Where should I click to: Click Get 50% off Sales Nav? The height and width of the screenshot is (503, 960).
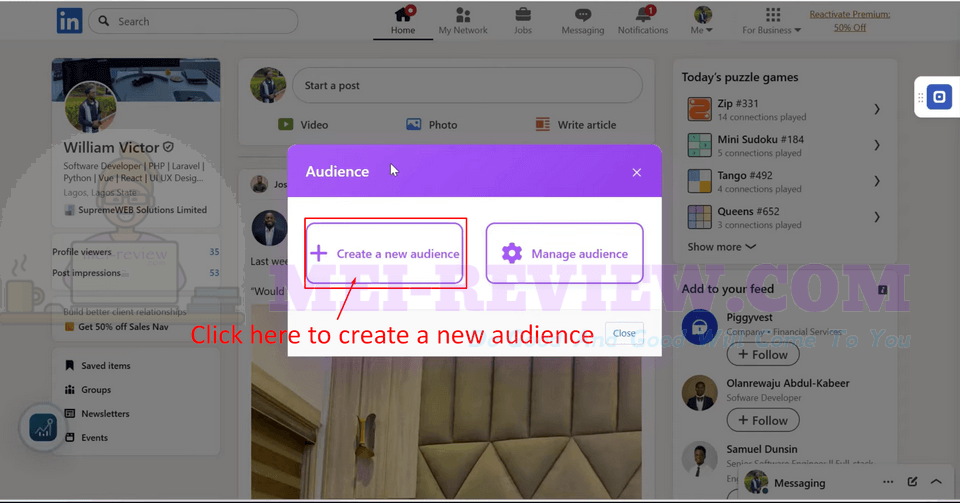(x=123, y=327)
